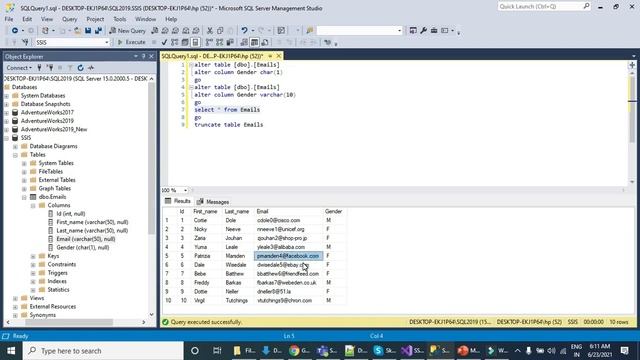
Task: Click the Navigate Backward icon
Action: click(15, 31)
